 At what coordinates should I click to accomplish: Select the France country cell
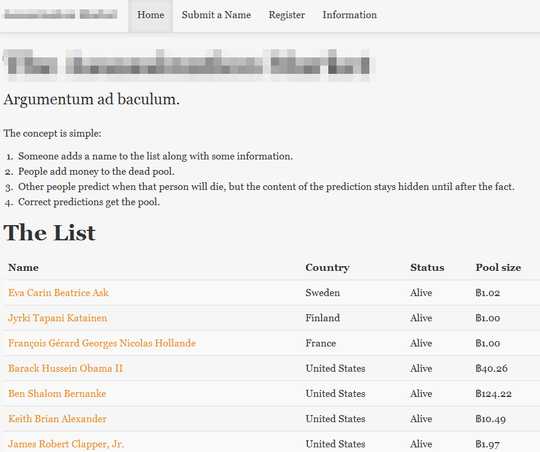point(321,343)
